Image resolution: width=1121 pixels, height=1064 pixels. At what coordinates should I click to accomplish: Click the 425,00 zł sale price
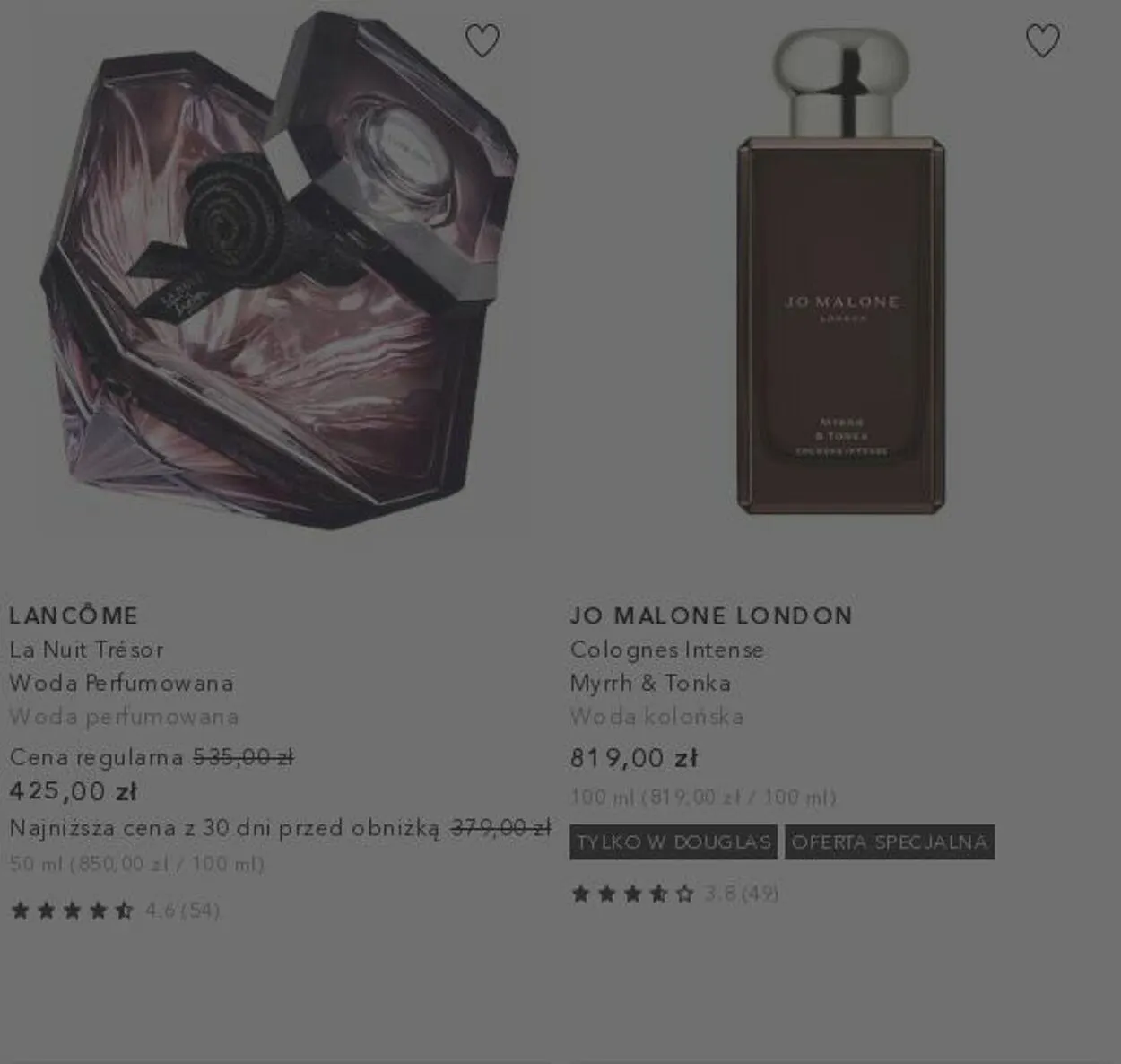point(73,791)
